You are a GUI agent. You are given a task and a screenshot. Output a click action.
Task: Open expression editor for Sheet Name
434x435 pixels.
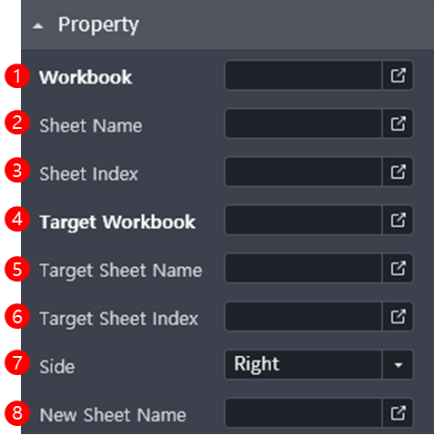pos(398,124)
